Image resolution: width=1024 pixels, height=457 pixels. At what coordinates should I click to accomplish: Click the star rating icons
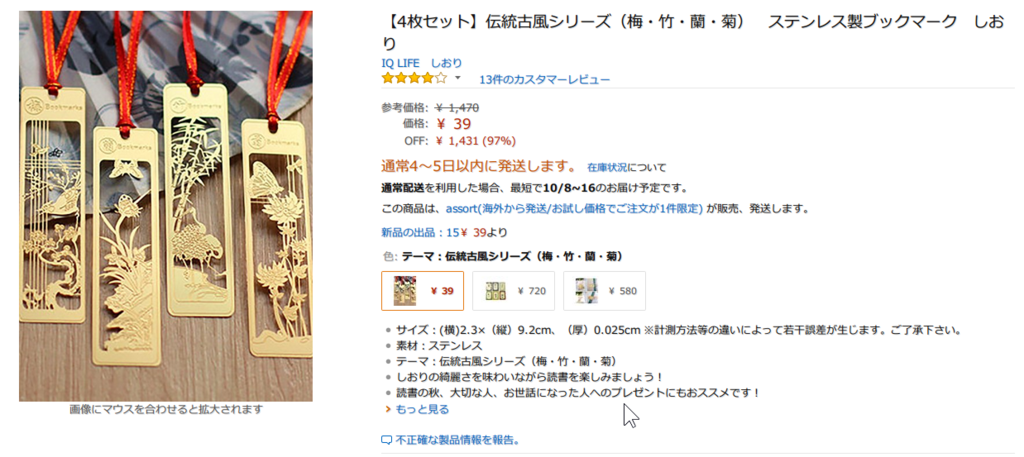(414, 79)
